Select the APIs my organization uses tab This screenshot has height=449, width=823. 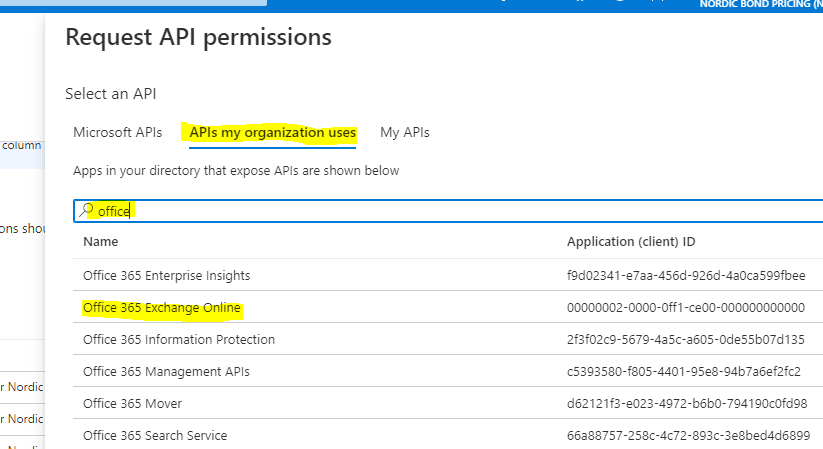[273, 132]
